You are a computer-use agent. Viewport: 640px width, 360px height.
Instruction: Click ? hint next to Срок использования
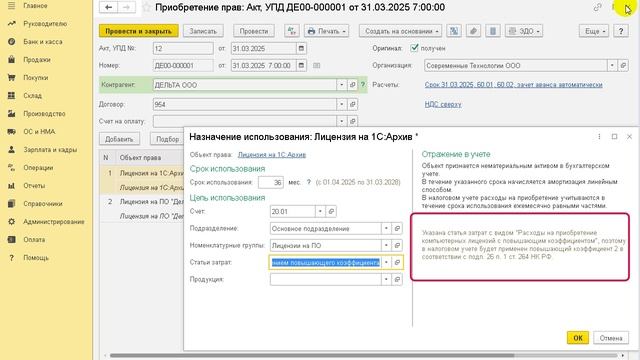[x=309, y=182]
